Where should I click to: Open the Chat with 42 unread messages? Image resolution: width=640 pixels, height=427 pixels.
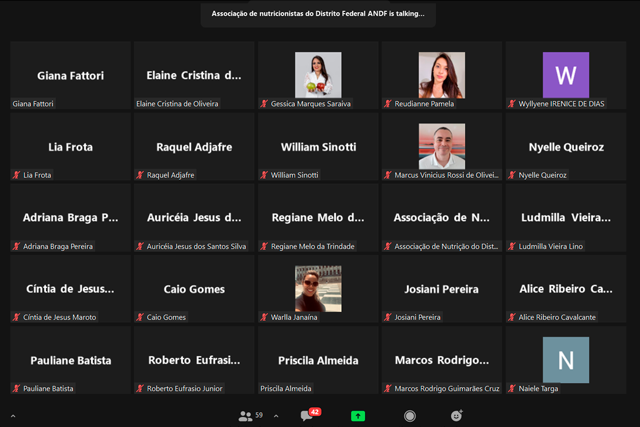click(308, 416)
